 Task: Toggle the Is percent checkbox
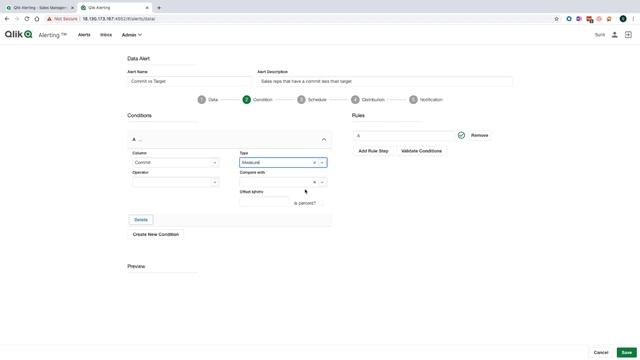[321, 203]
